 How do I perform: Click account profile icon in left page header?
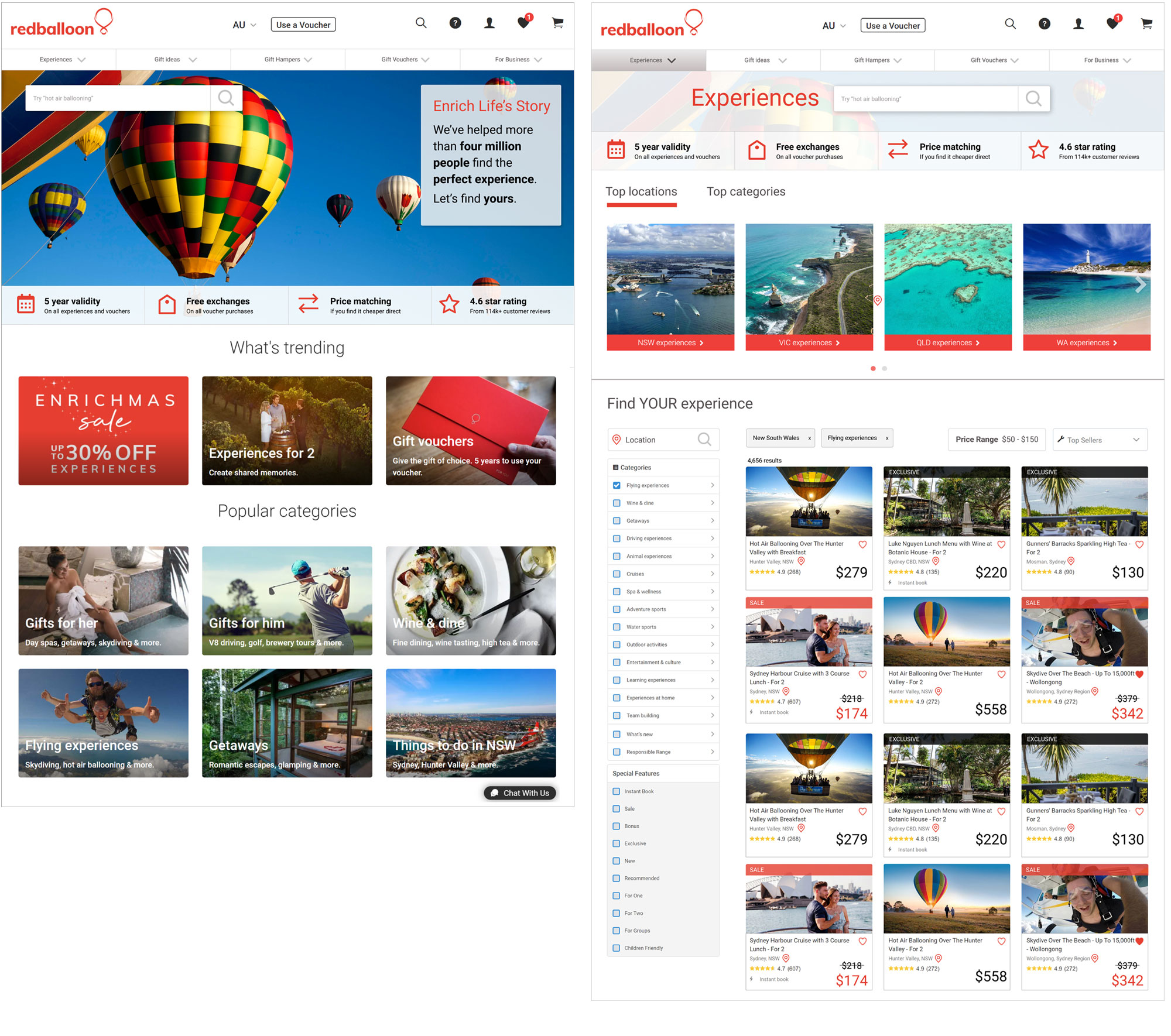click(x=489, y=23)
